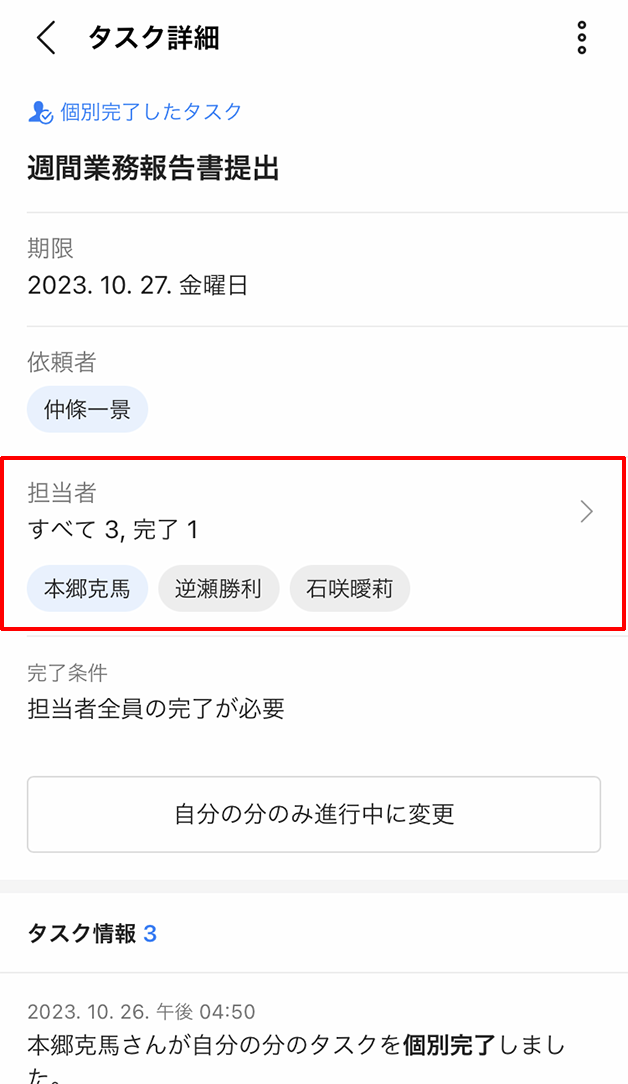Tap the 完了条件 担当者全員の完了が必要 text

click(x=156, y=709)
